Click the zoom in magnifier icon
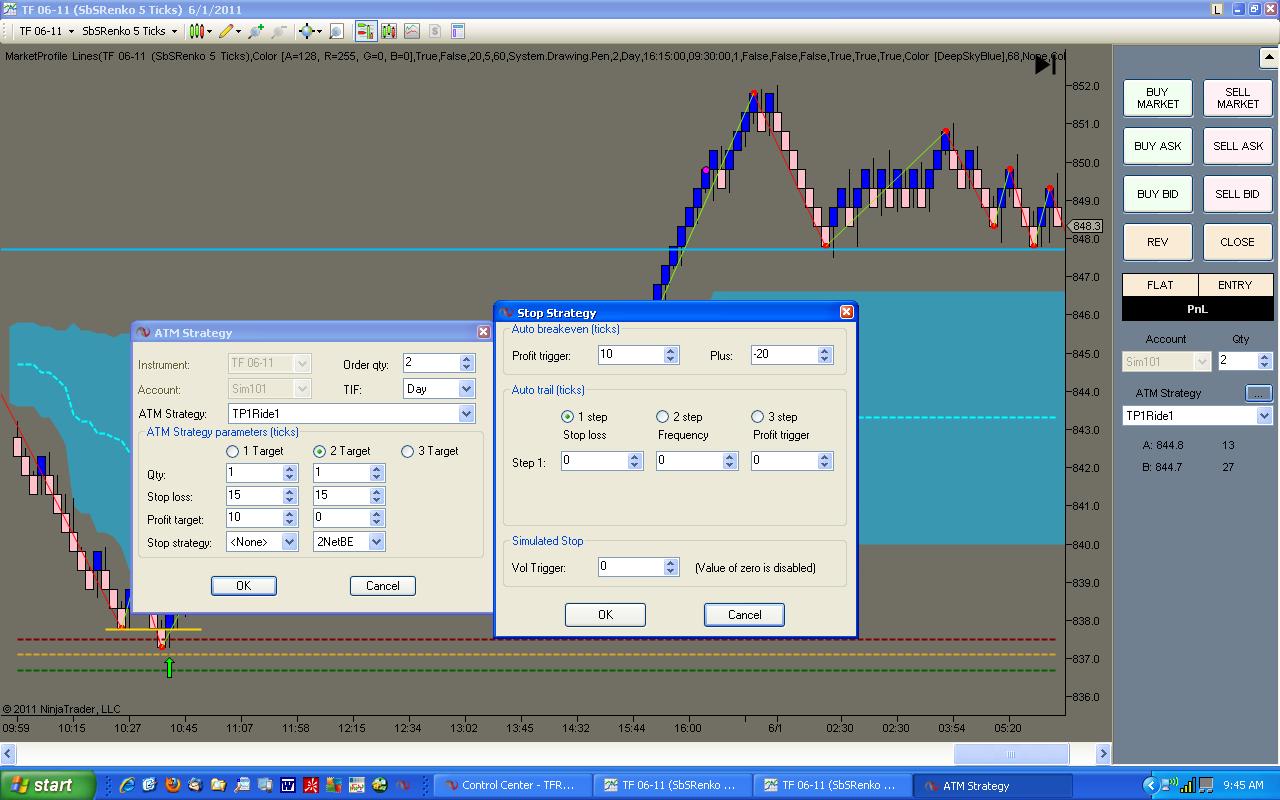 coord(257,31)
